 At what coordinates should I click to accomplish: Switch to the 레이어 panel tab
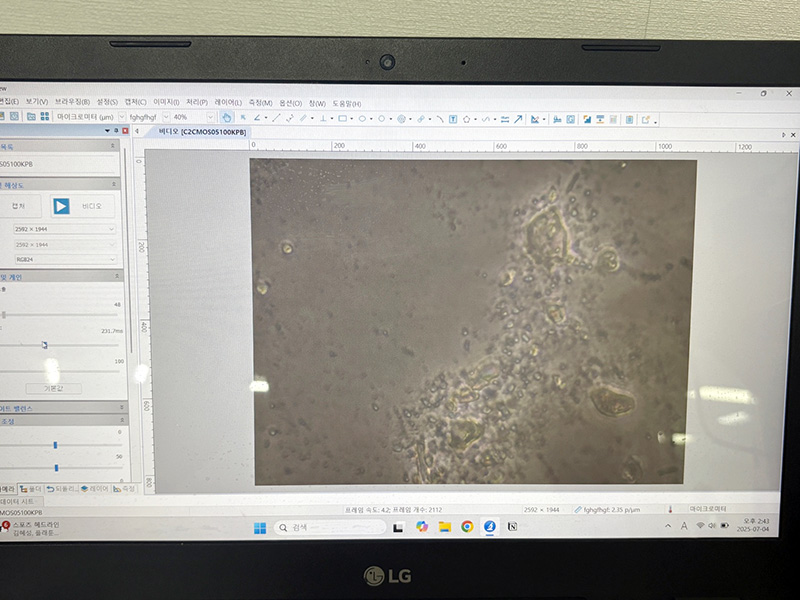pyautogui.click(x=95, y=489)
